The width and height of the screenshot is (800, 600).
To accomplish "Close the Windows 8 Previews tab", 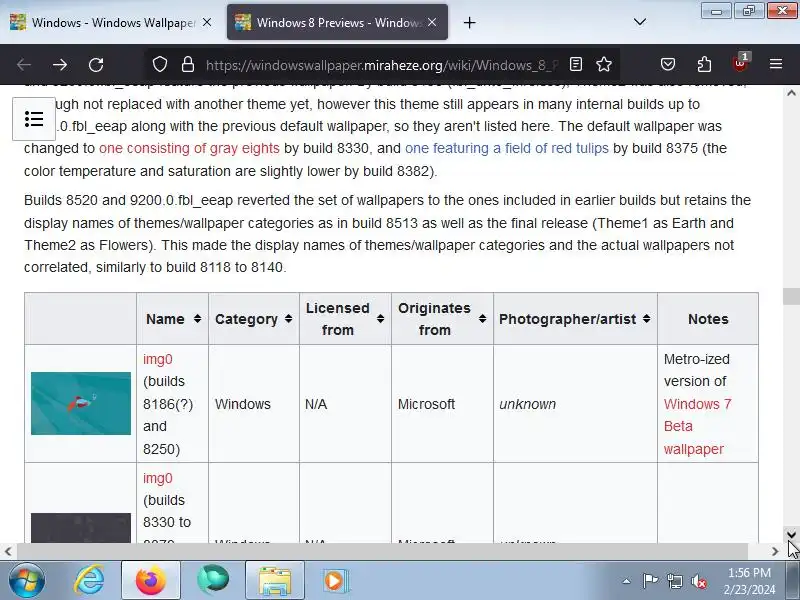I will pos(432,22).
